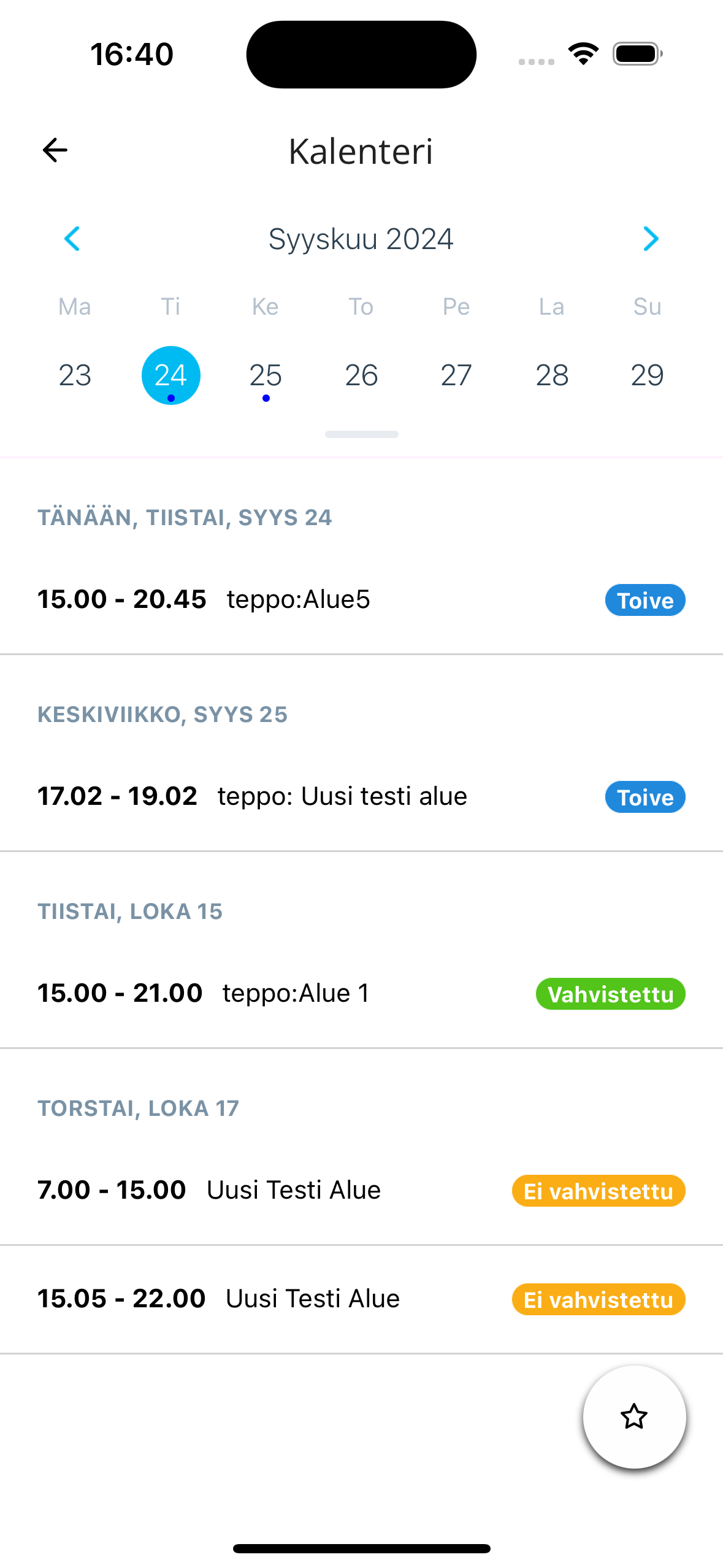Viewport: 723px width, 1568px height.
Task: Tap the battery indicator icon
Action: coord(637,54)
